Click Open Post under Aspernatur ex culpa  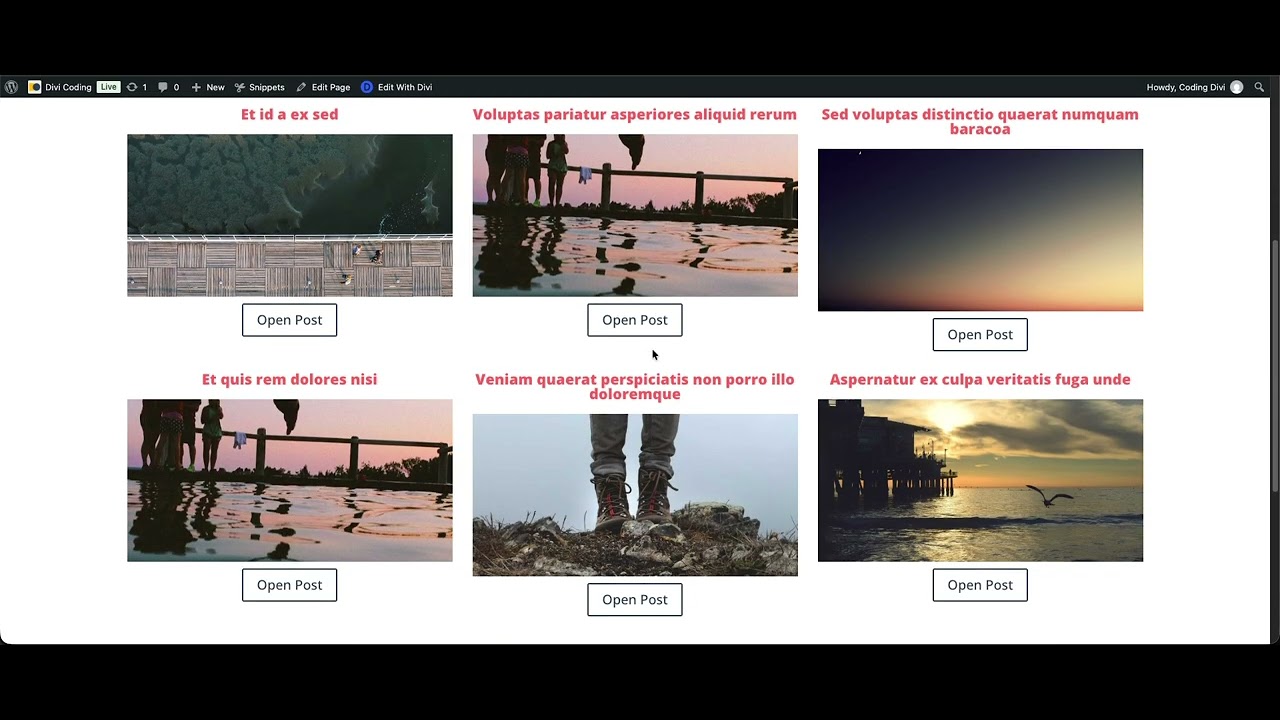[x=980, y=585]
